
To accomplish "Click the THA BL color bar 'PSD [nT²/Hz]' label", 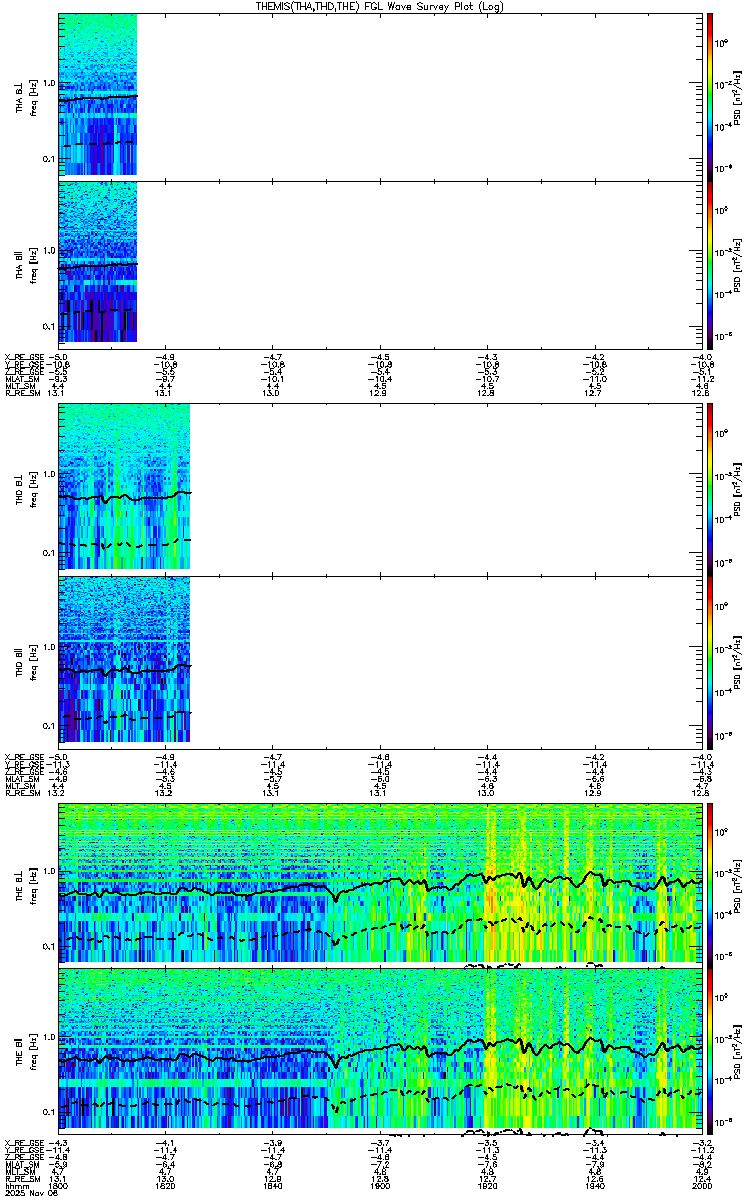I will click(736, 96).
